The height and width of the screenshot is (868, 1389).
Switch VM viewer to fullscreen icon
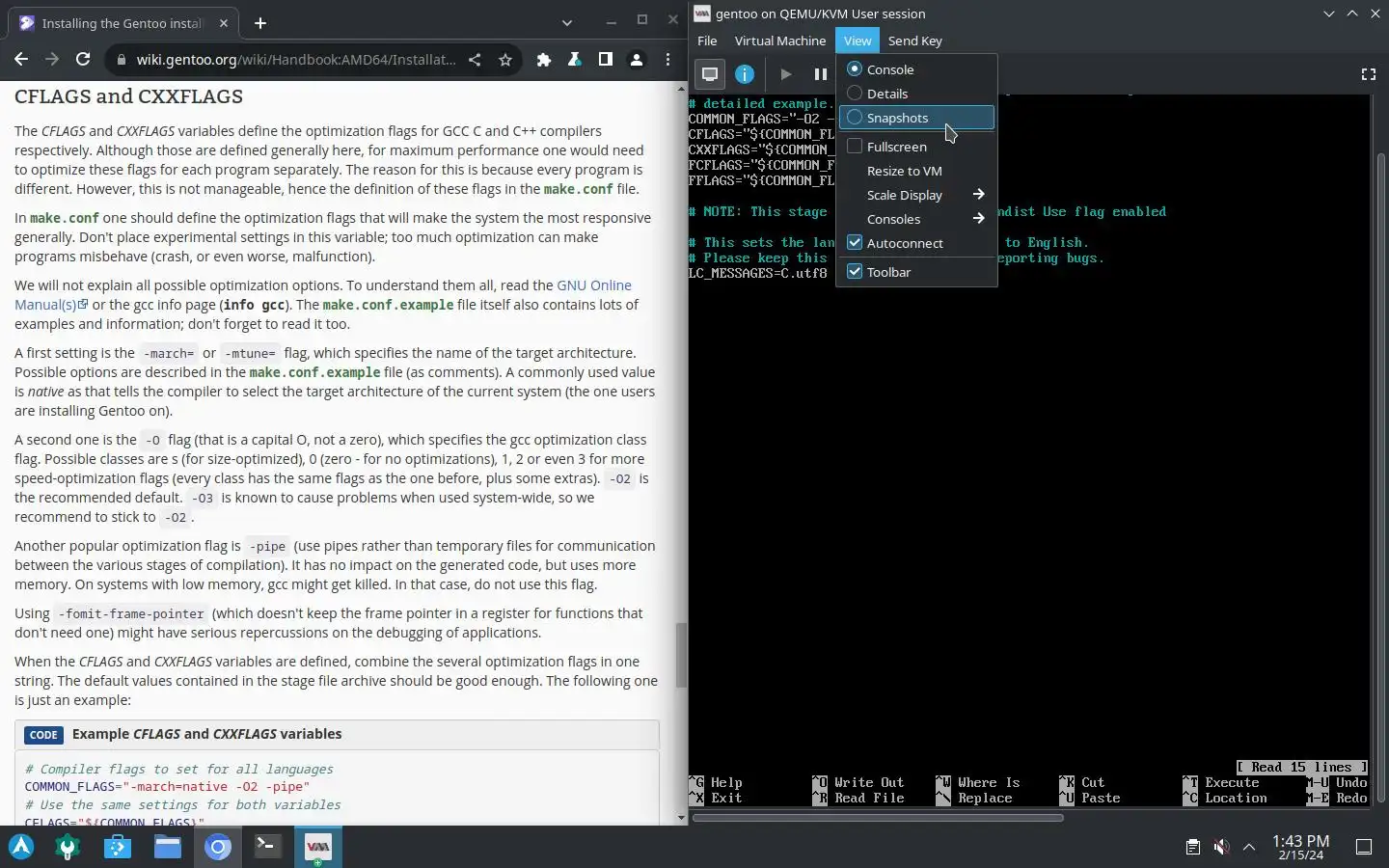click(x=1368, y=74)
